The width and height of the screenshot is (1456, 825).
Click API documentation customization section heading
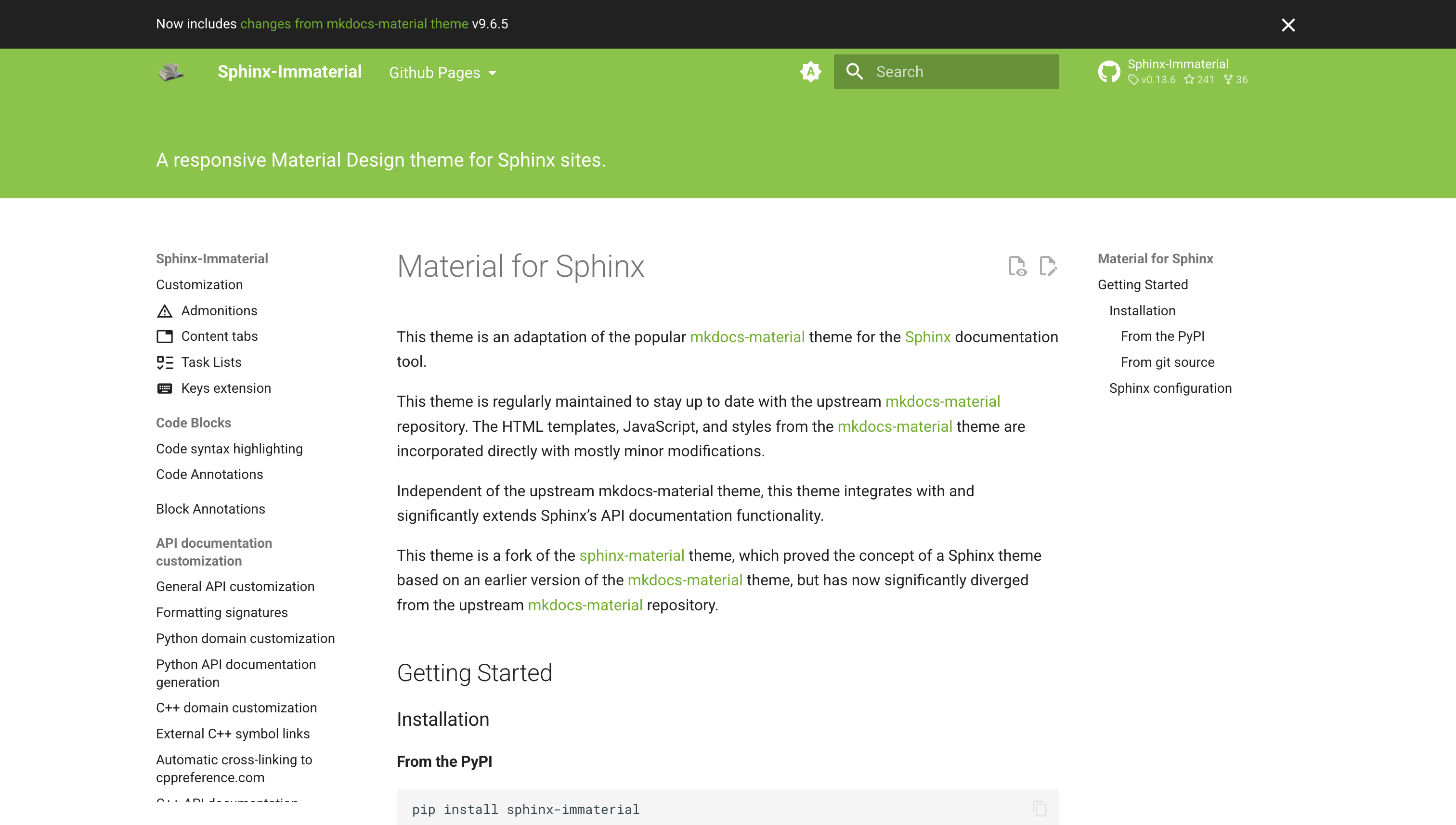click(x=214, y=552)
